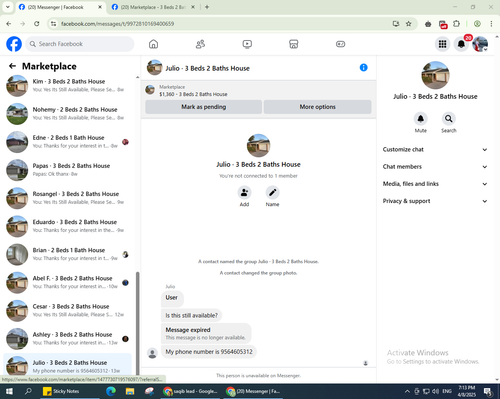The height and width of the screenshot is (399, 500).
Task: Open Papas - 3 Beds 2 Baths conversation
Action: coord(68,170)
